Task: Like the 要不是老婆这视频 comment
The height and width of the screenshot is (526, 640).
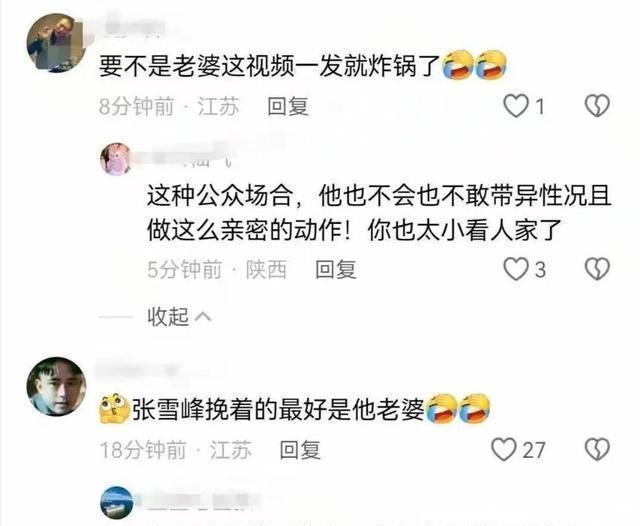Action: pyautogui.click(x=516, y=106)
